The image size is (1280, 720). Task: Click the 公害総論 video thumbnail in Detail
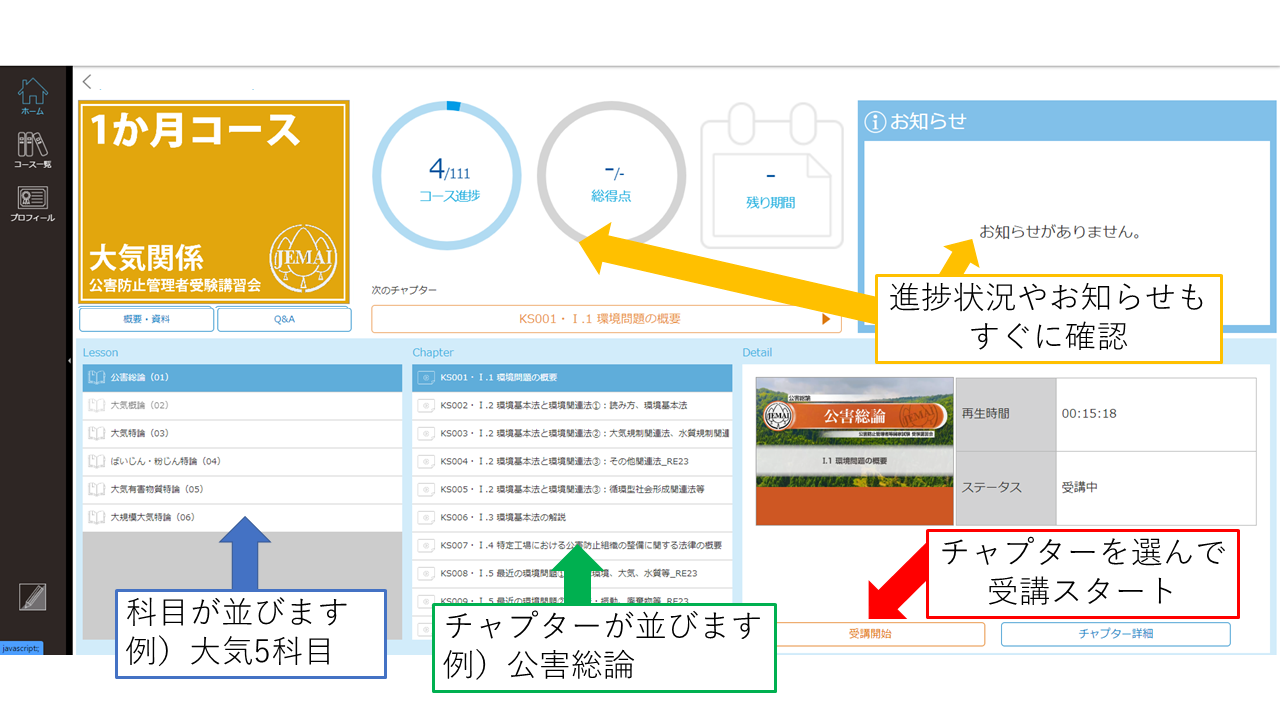pyautogui.click(x=855, y=450)
